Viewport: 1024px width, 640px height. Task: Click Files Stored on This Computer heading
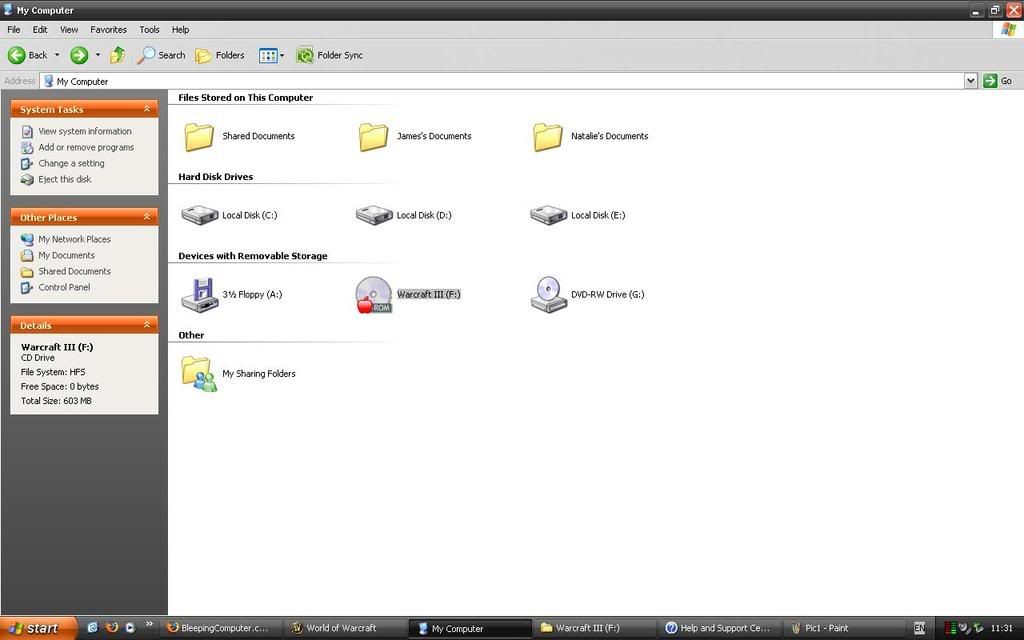pos(246,97)
